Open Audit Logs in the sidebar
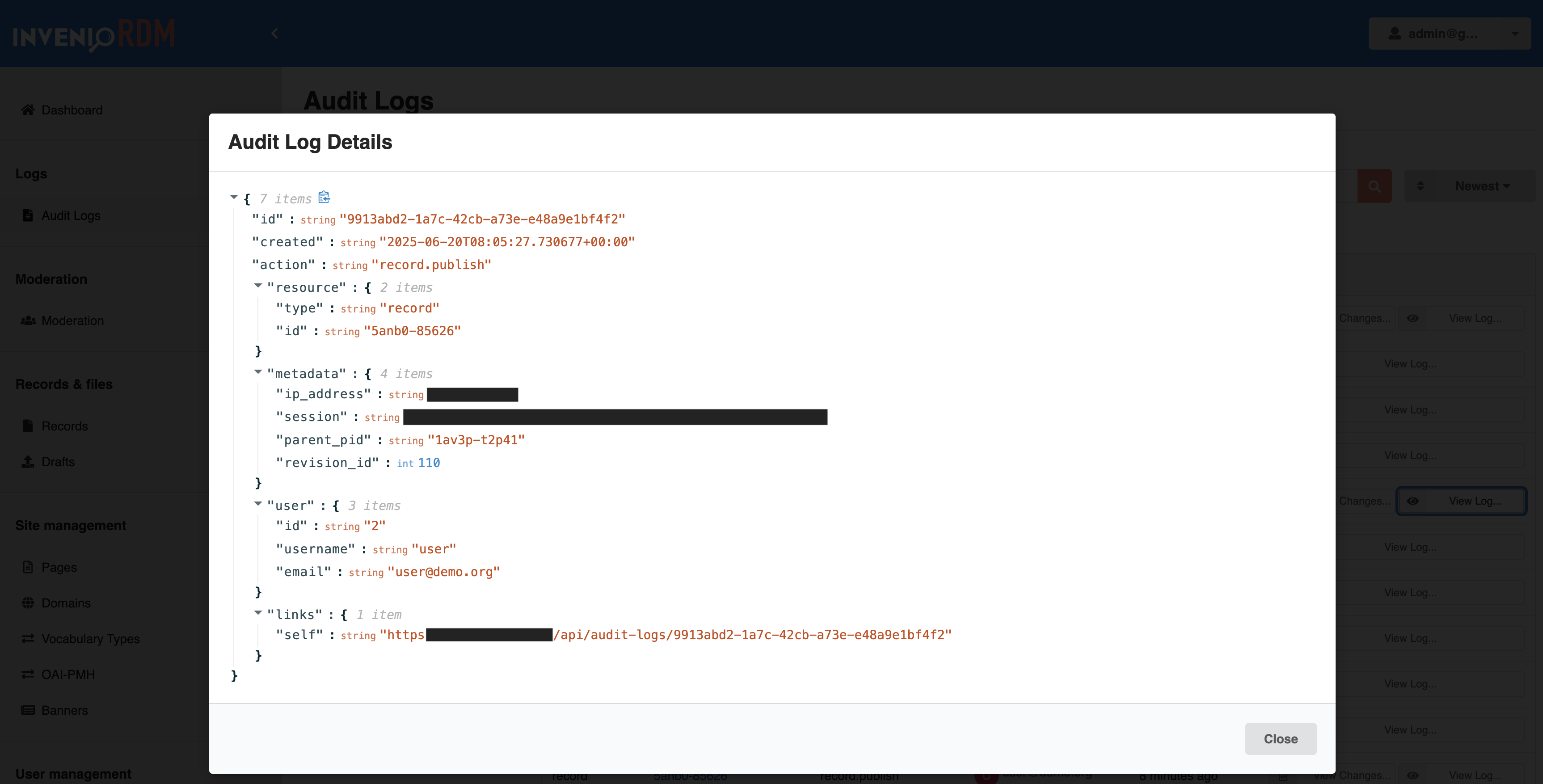Image resolution: width=1543 pixels, height=784 pixels. 71,215
